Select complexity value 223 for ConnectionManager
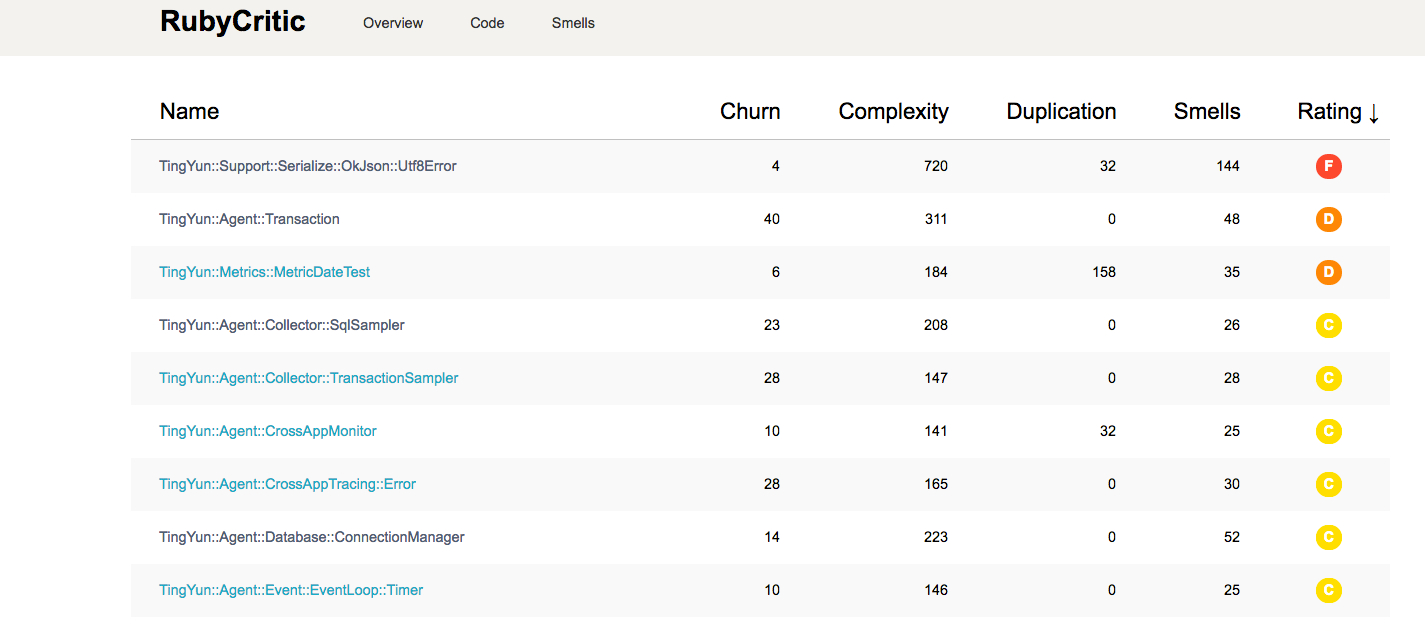Viewport: 1425px width, 631px height. click(x=936, y=537)
